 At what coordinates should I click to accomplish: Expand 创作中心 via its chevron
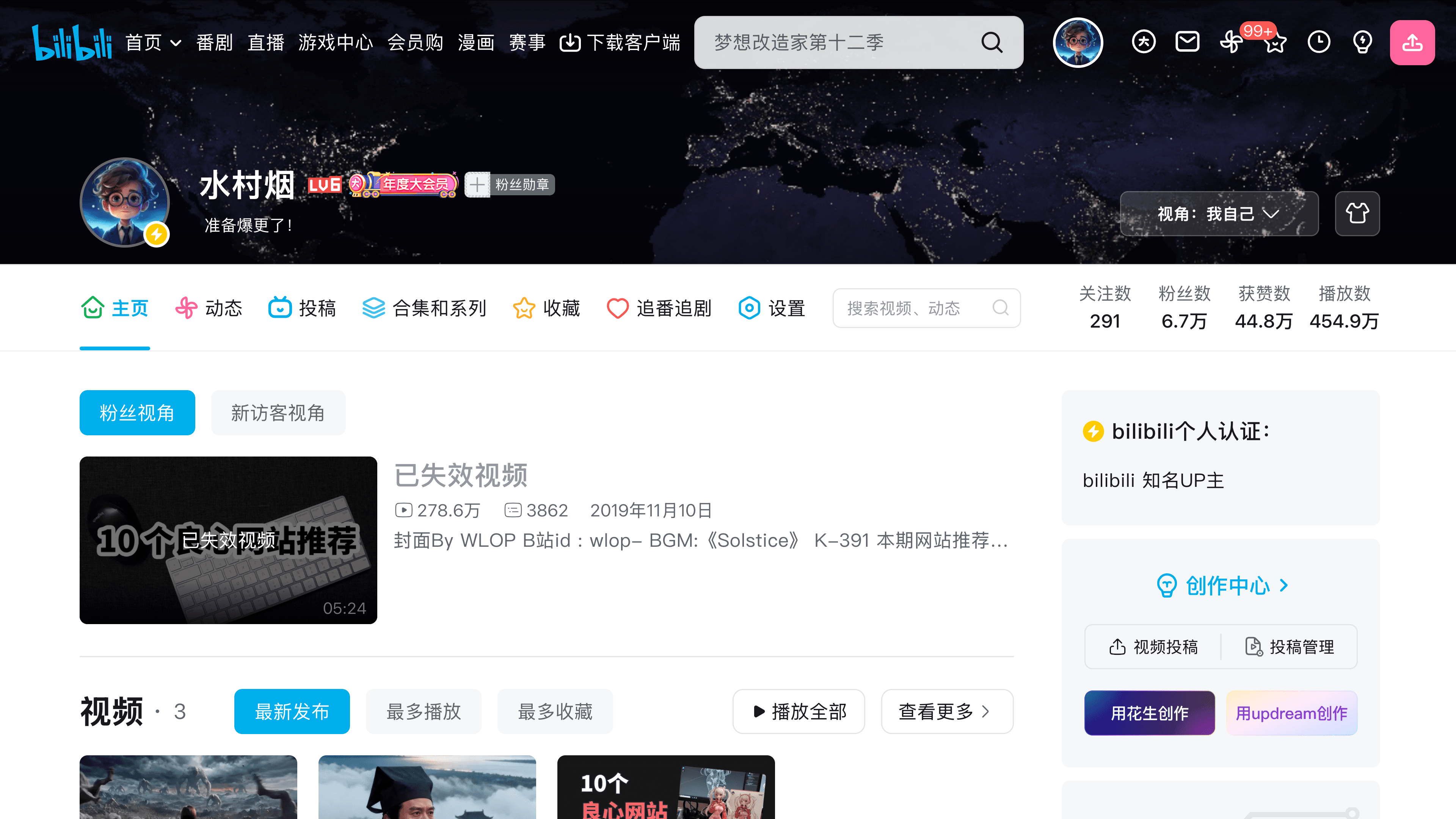[x=1284, y=585]
